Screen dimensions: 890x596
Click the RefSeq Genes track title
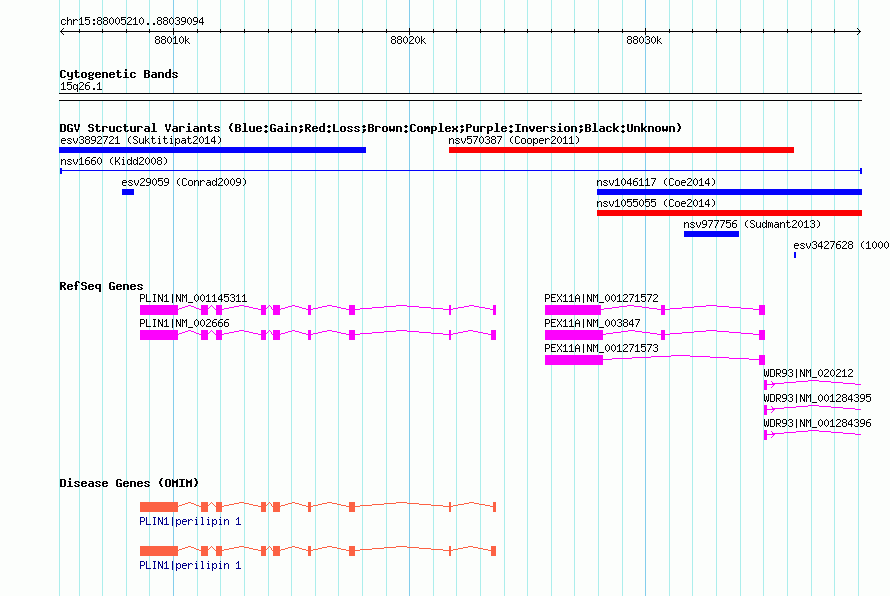click(101, 286)
